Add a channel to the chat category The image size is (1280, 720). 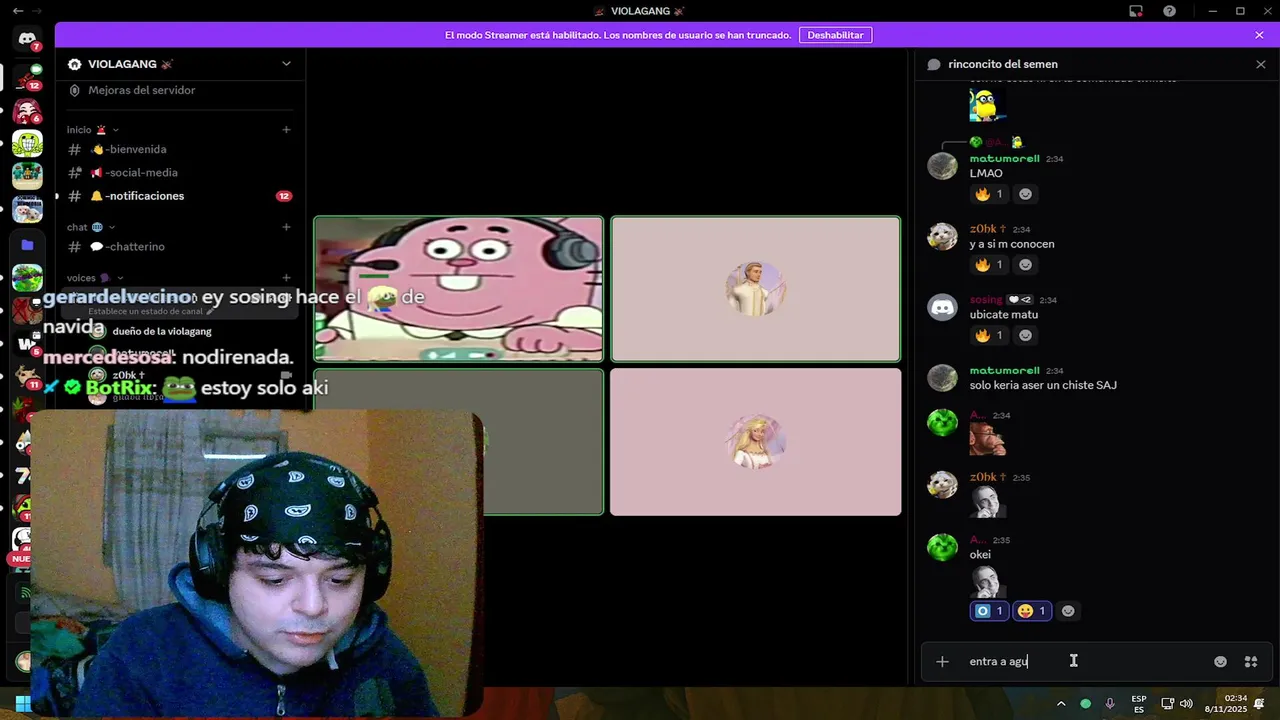pos(286,227)
